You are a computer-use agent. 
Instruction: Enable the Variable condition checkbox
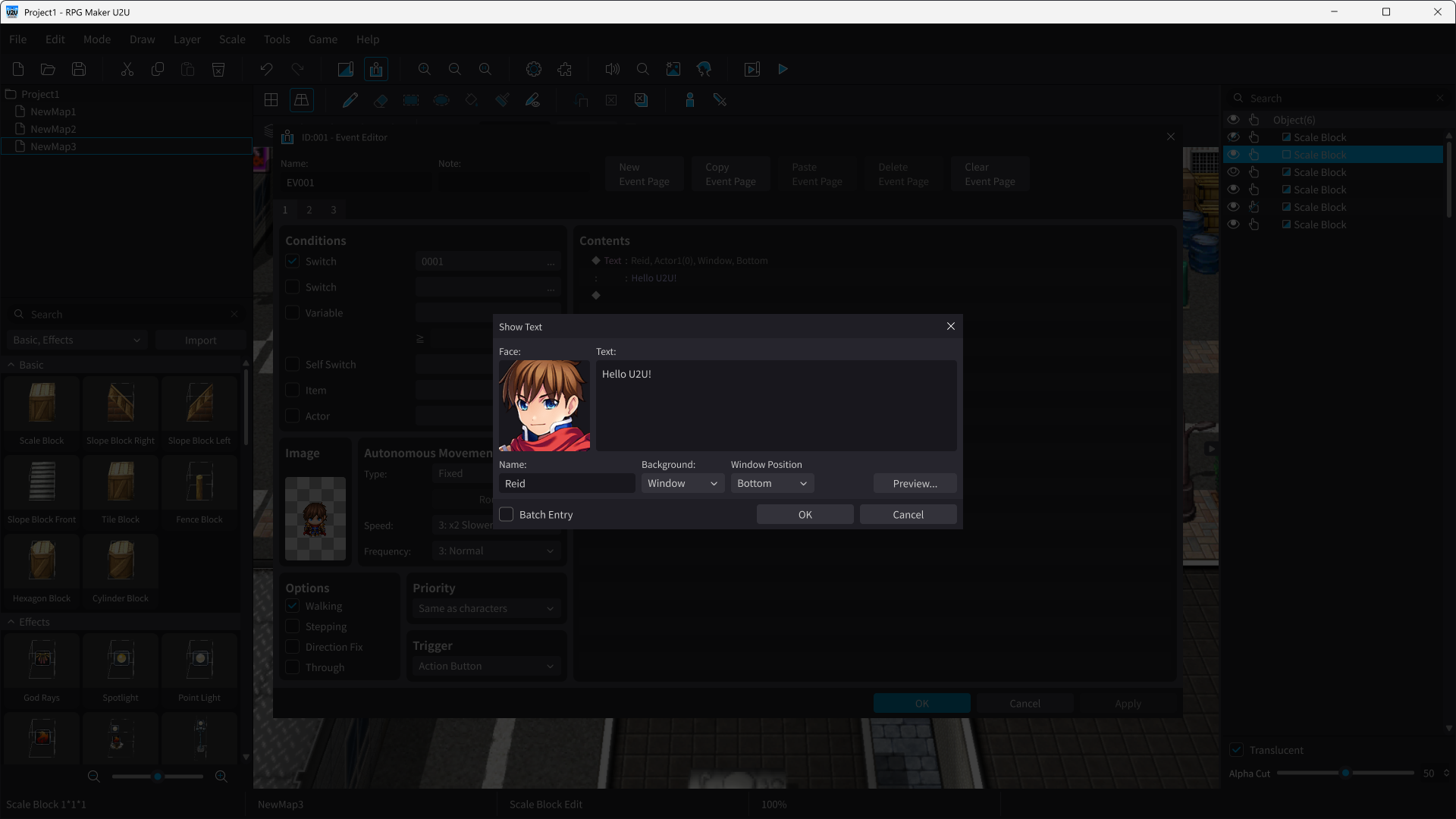293,312
